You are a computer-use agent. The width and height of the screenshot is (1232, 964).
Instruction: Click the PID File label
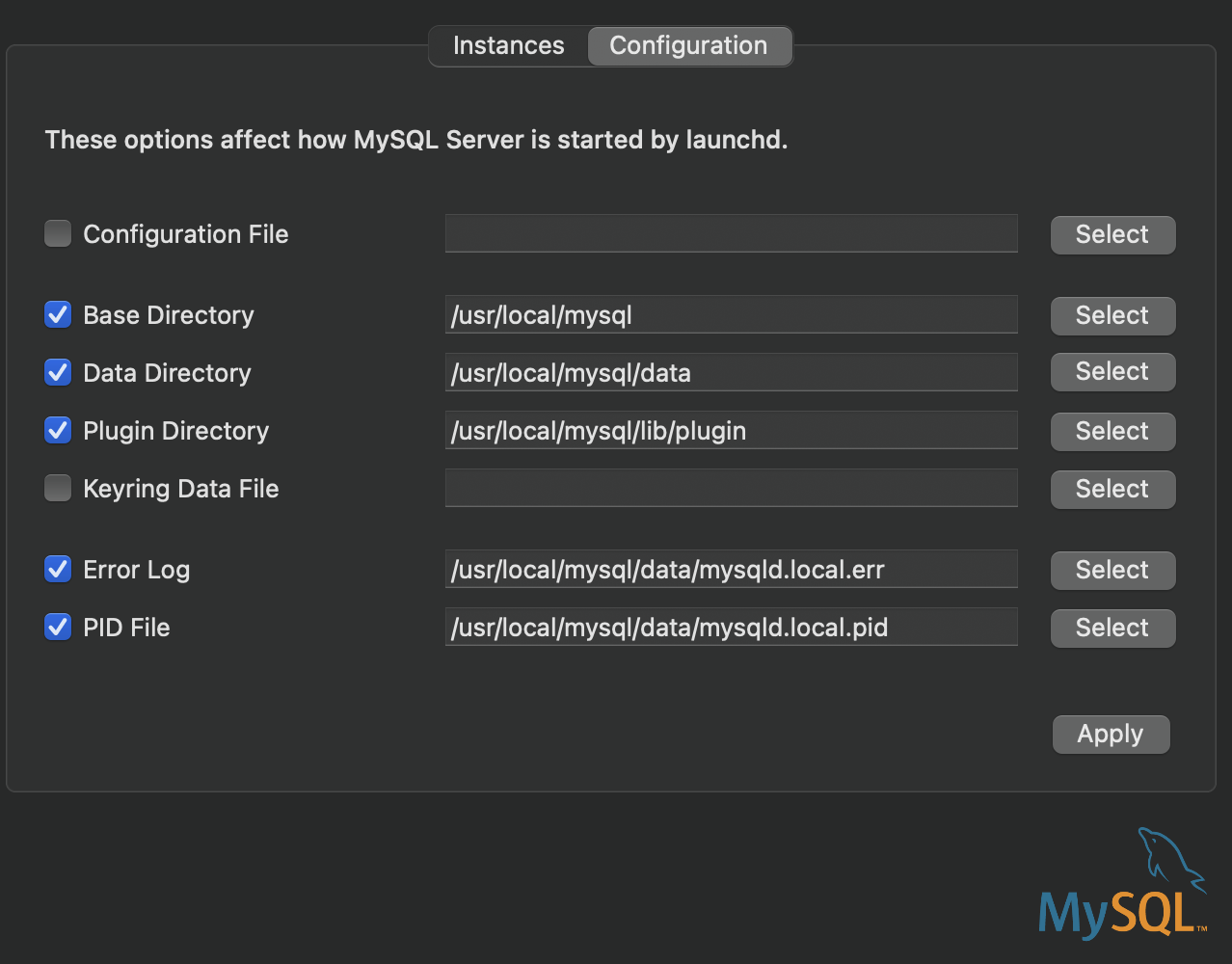[126, 628]
